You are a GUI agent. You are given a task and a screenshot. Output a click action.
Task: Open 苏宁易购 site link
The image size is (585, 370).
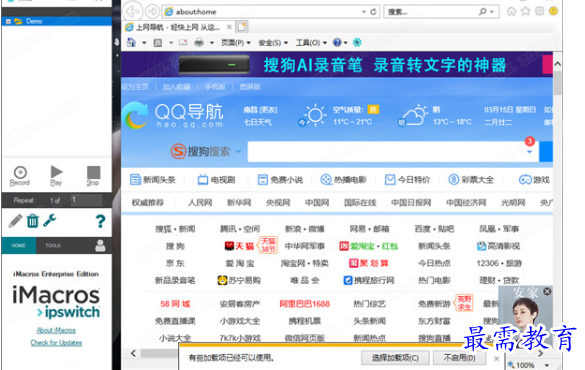click(240, 280)
